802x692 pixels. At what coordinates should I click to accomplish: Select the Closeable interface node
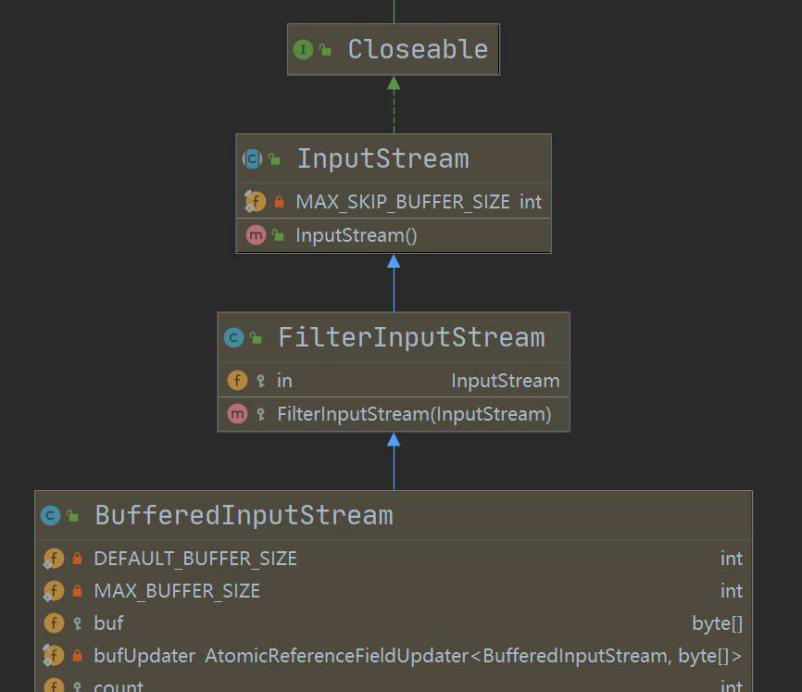393,49
